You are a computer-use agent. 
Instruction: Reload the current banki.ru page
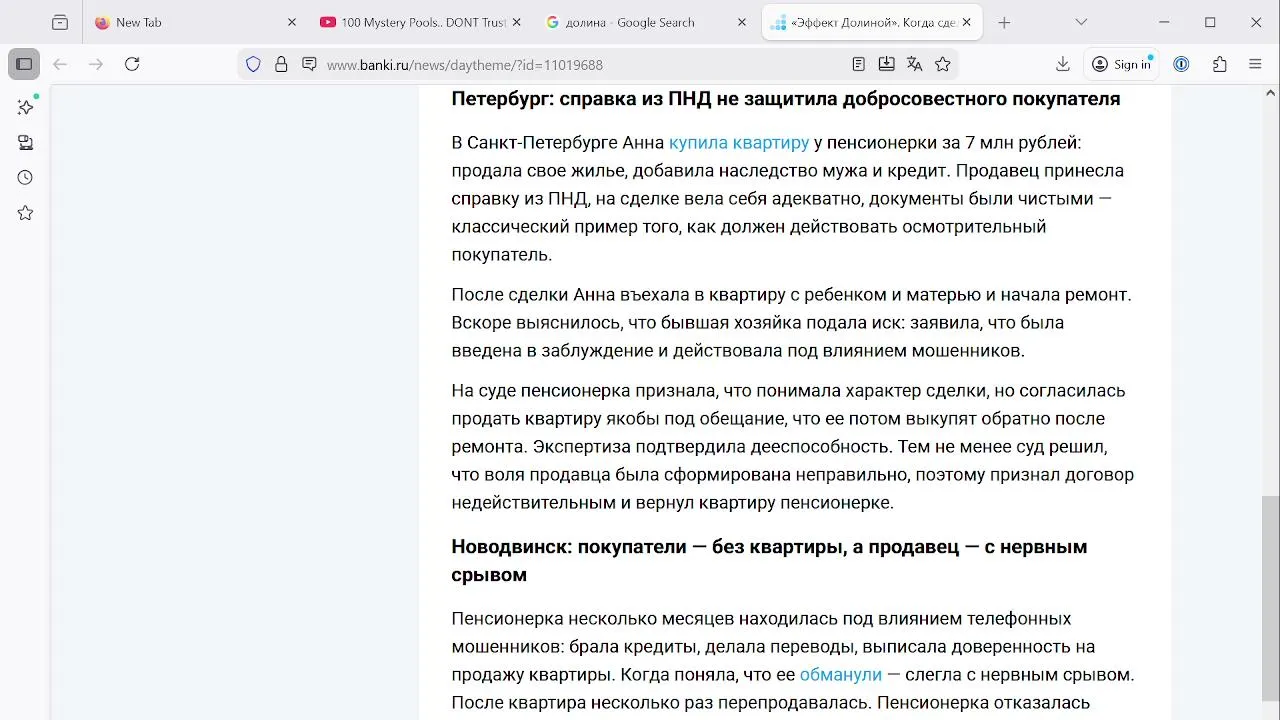(132, 64)
